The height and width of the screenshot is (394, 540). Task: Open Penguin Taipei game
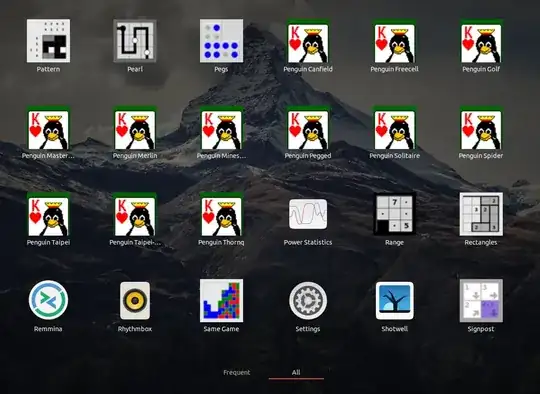pyautogui.click(x=48, y=214)
